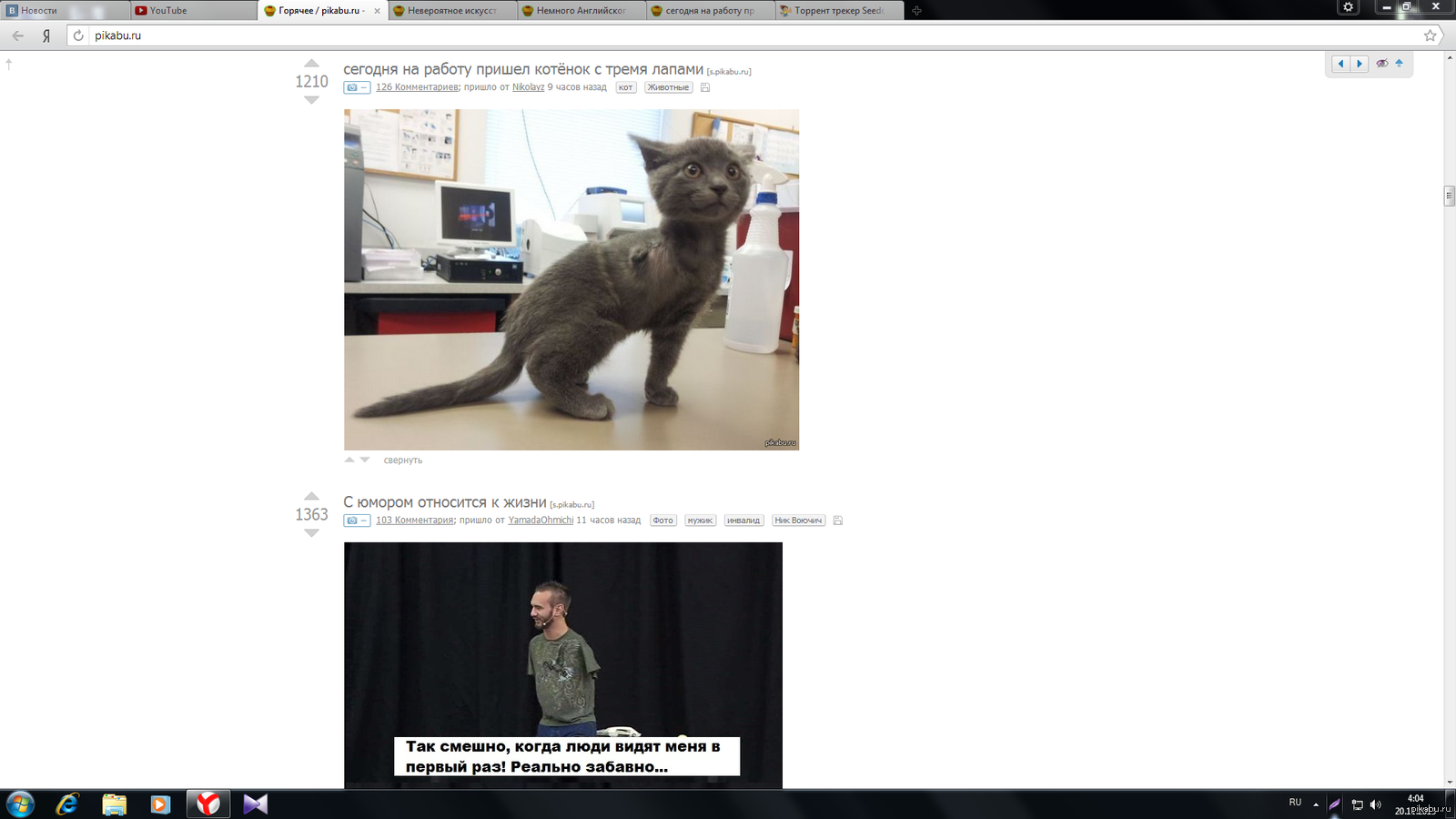1456x819 pixels.
Task: Go to the next post with the right arrow
Action: (1360, 64)
